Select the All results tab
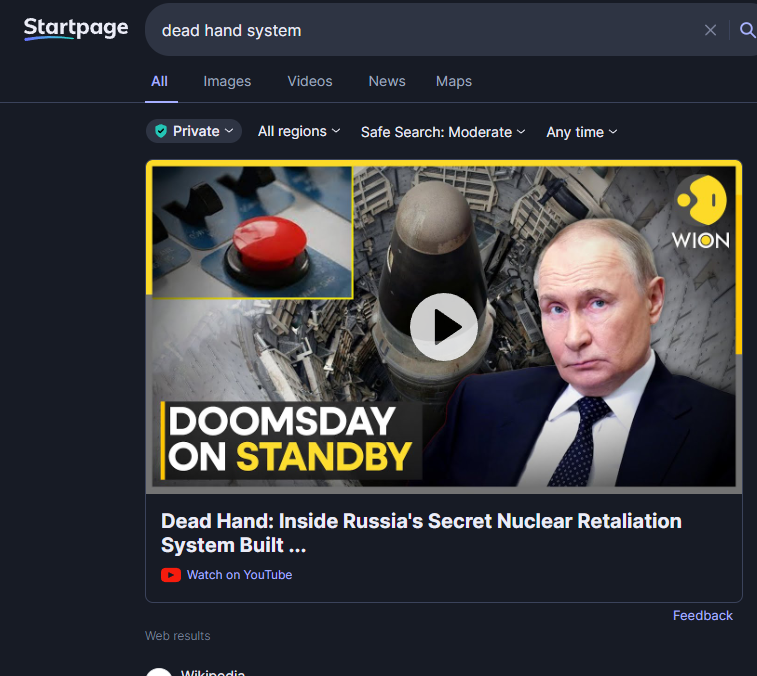This screenshot has height=676, width=757. point(160,81)
